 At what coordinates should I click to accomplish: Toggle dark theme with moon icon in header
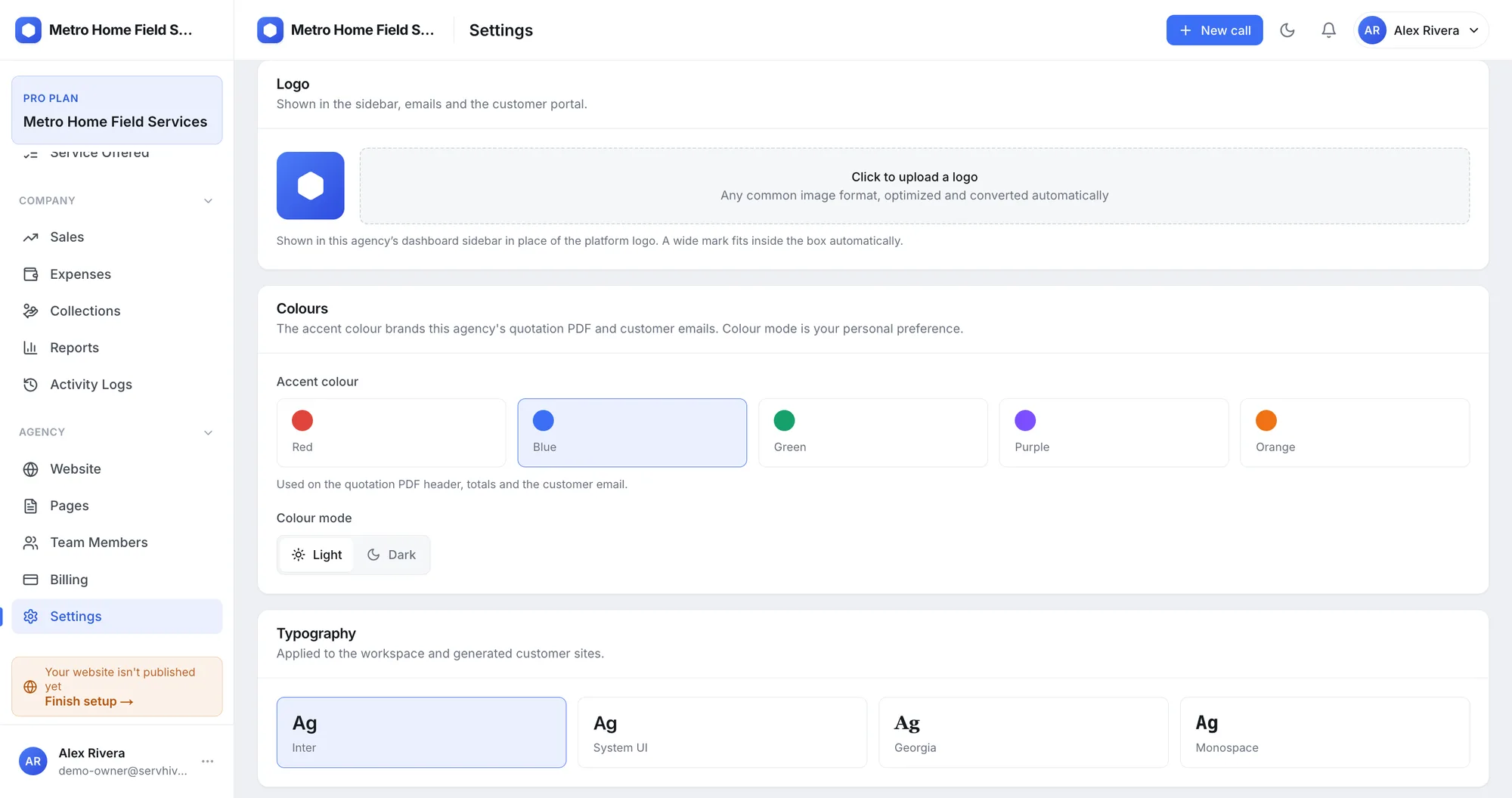pos(1287,30)
